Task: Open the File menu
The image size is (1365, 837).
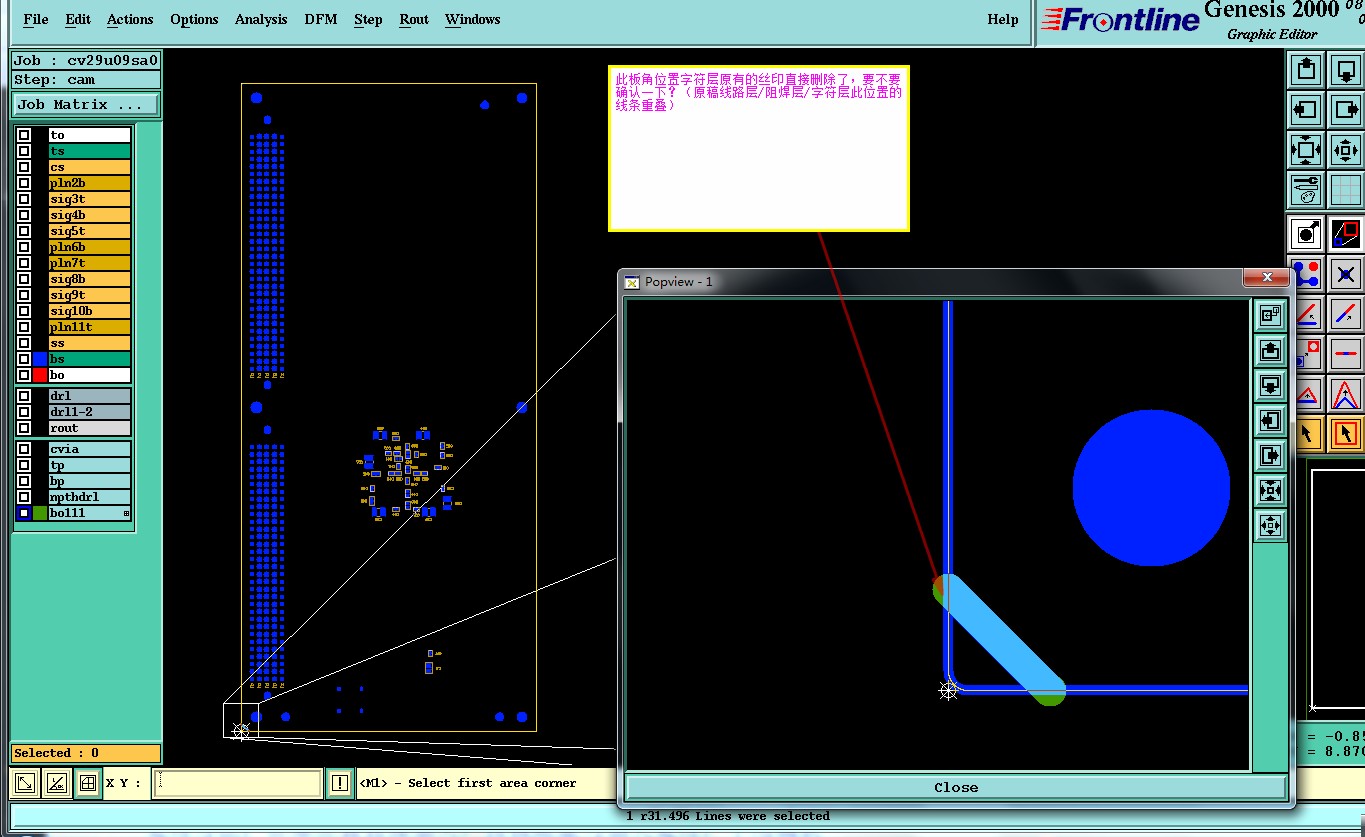Action: 35,19
